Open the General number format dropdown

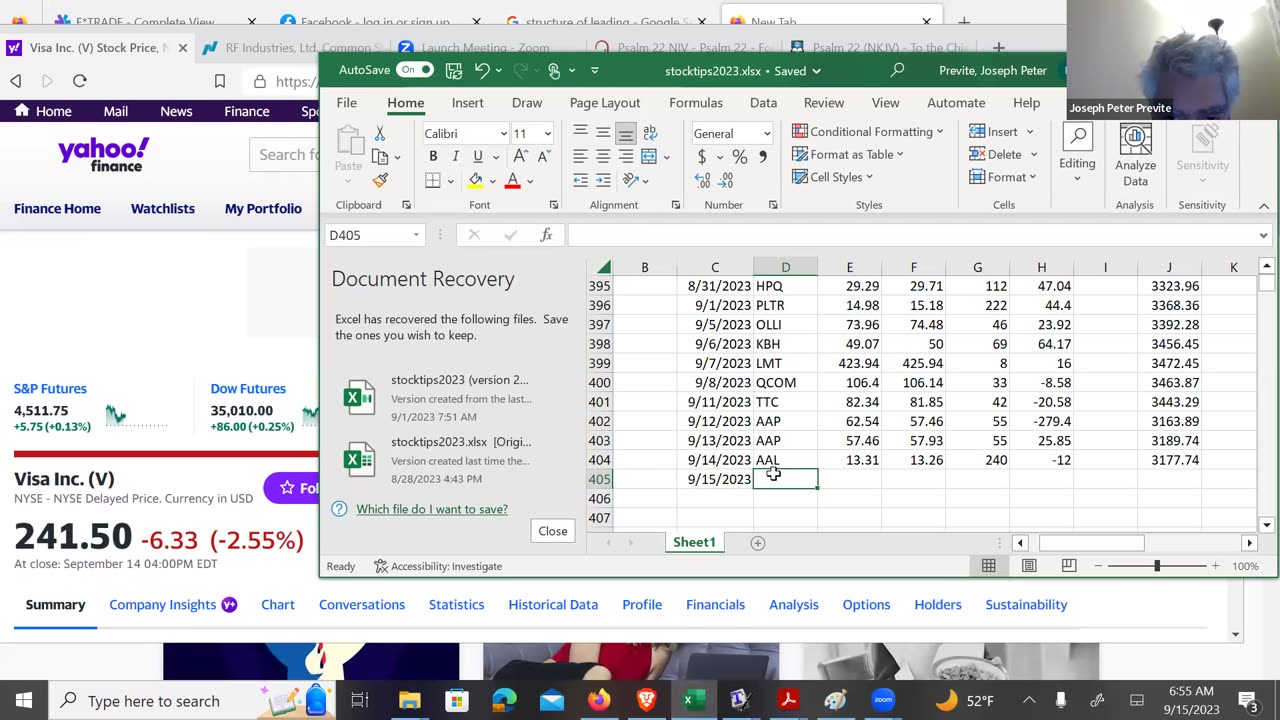coord(767,133)
